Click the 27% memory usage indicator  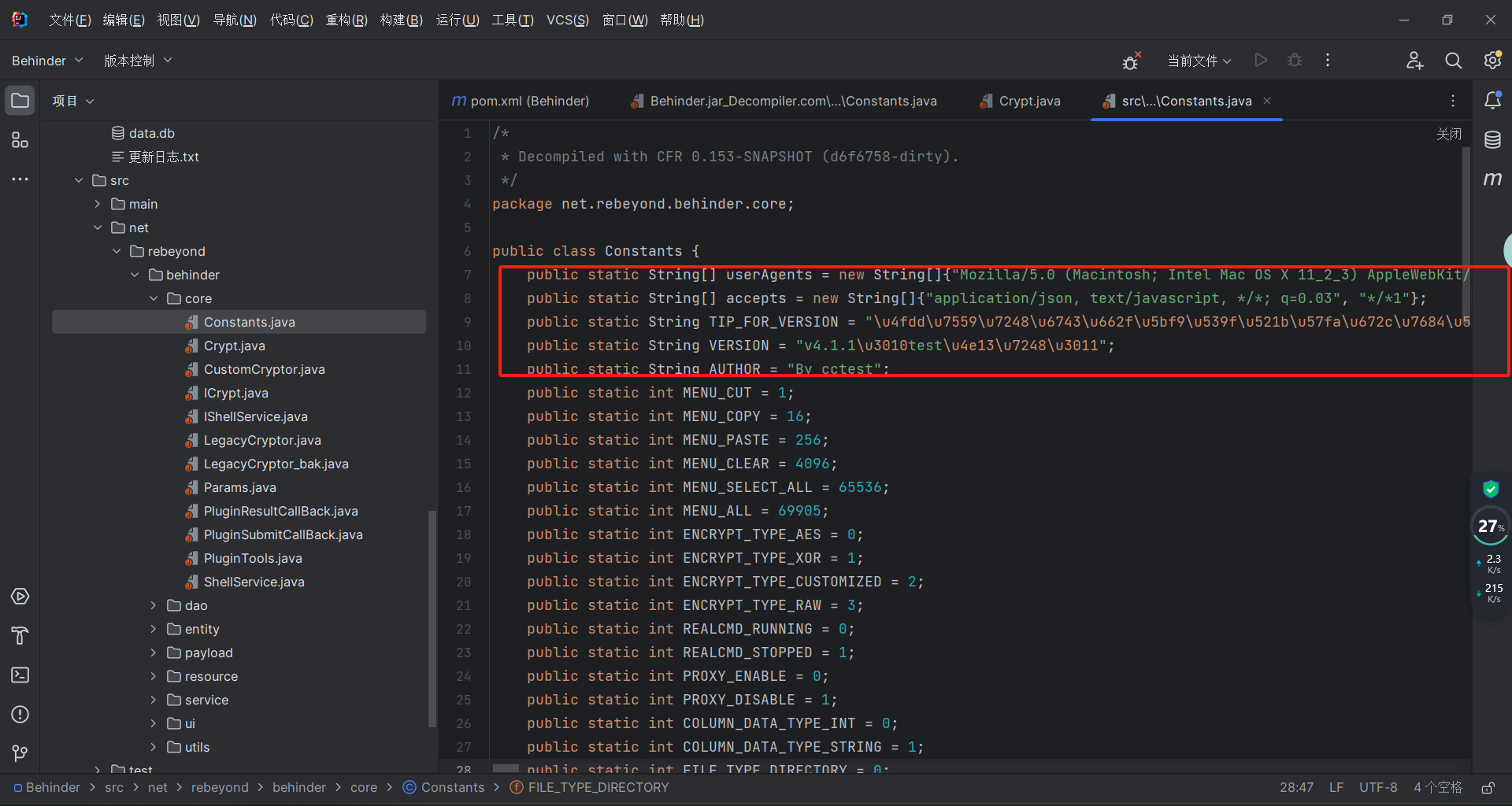1491,527
